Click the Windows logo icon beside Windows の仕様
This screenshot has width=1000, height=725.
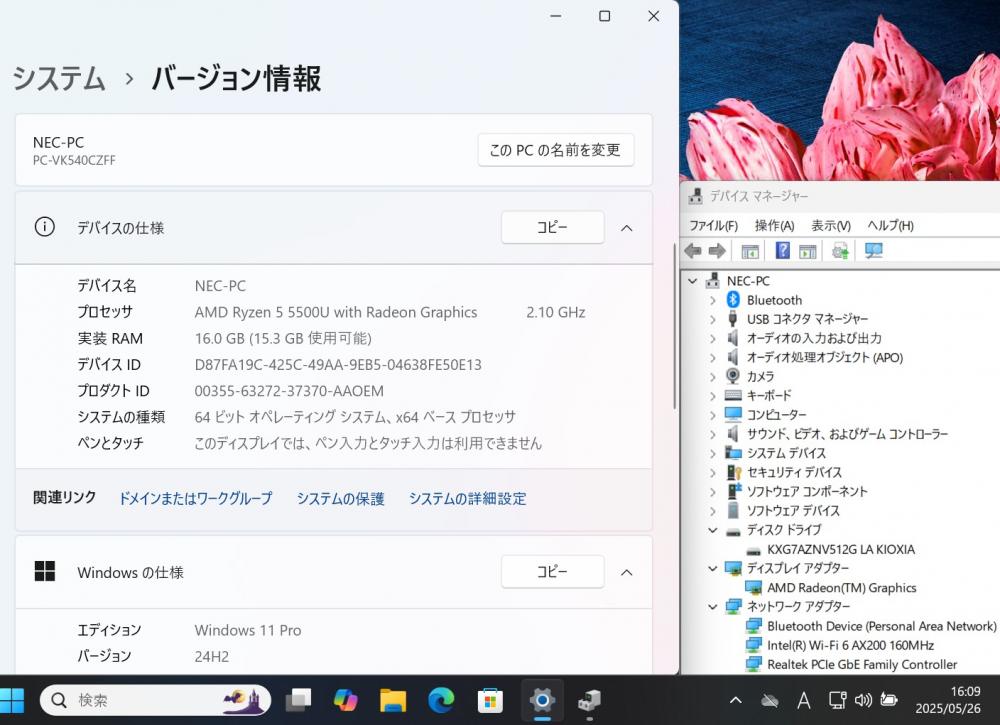point(45,571)
